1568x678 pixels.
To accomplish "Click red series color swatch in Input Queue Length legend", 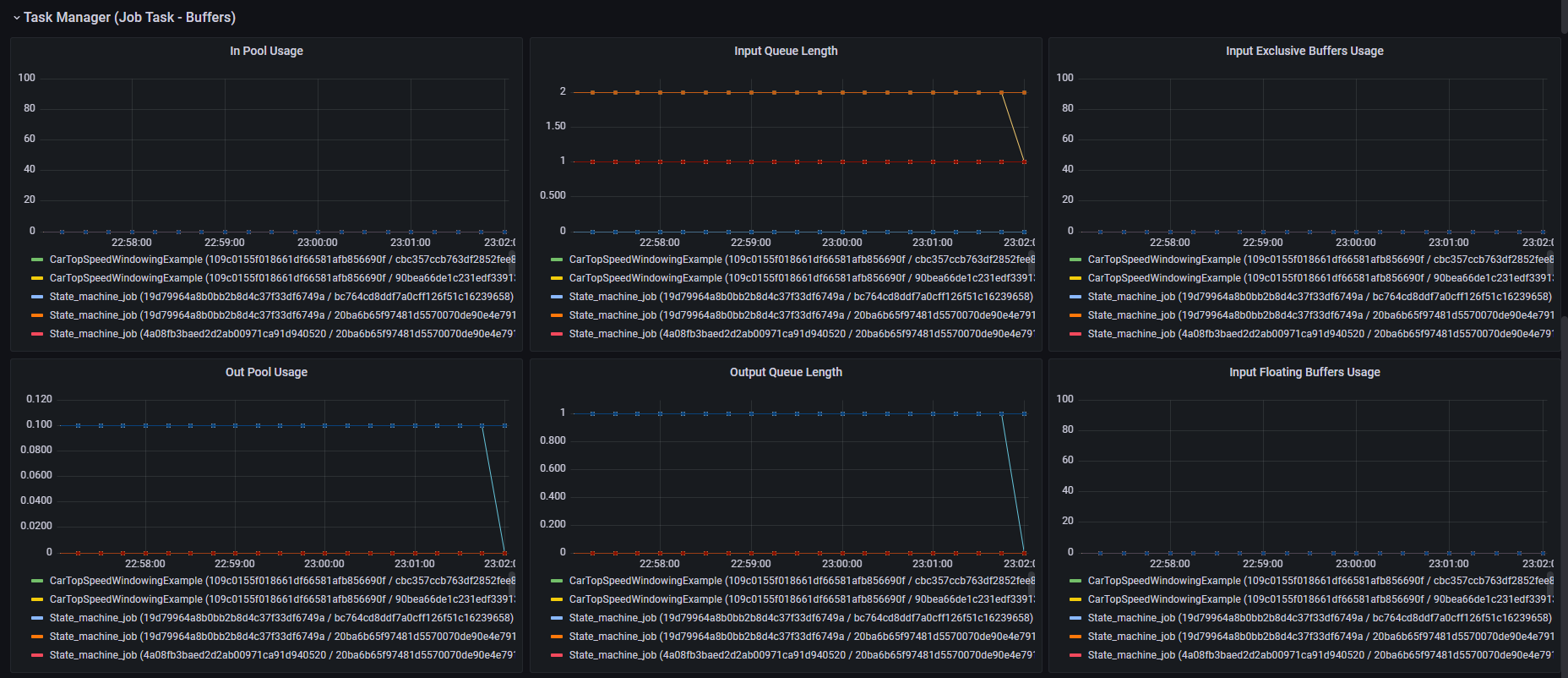I will [x=557, y=334].
